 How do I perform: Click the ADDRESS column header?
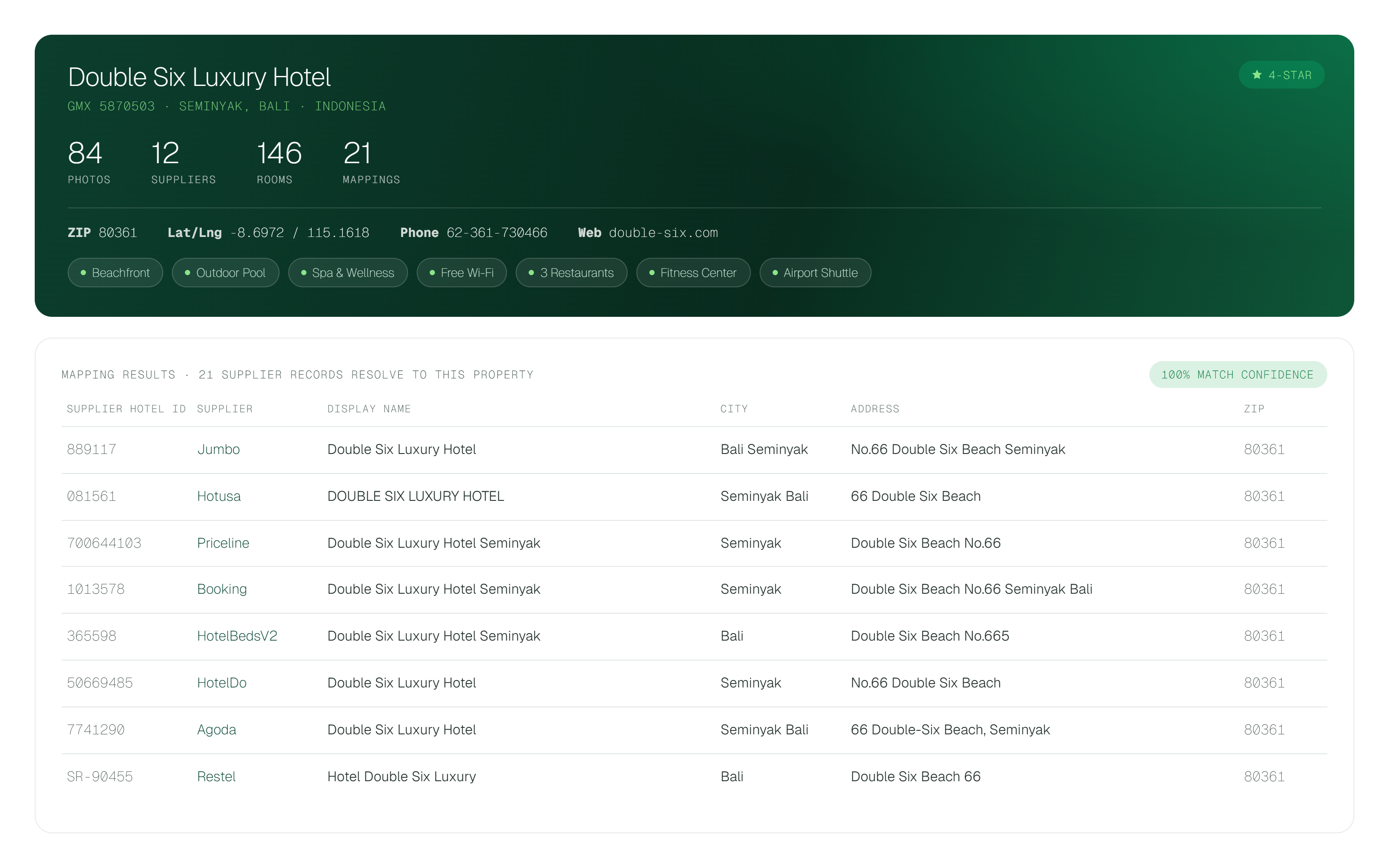(876, 409)
